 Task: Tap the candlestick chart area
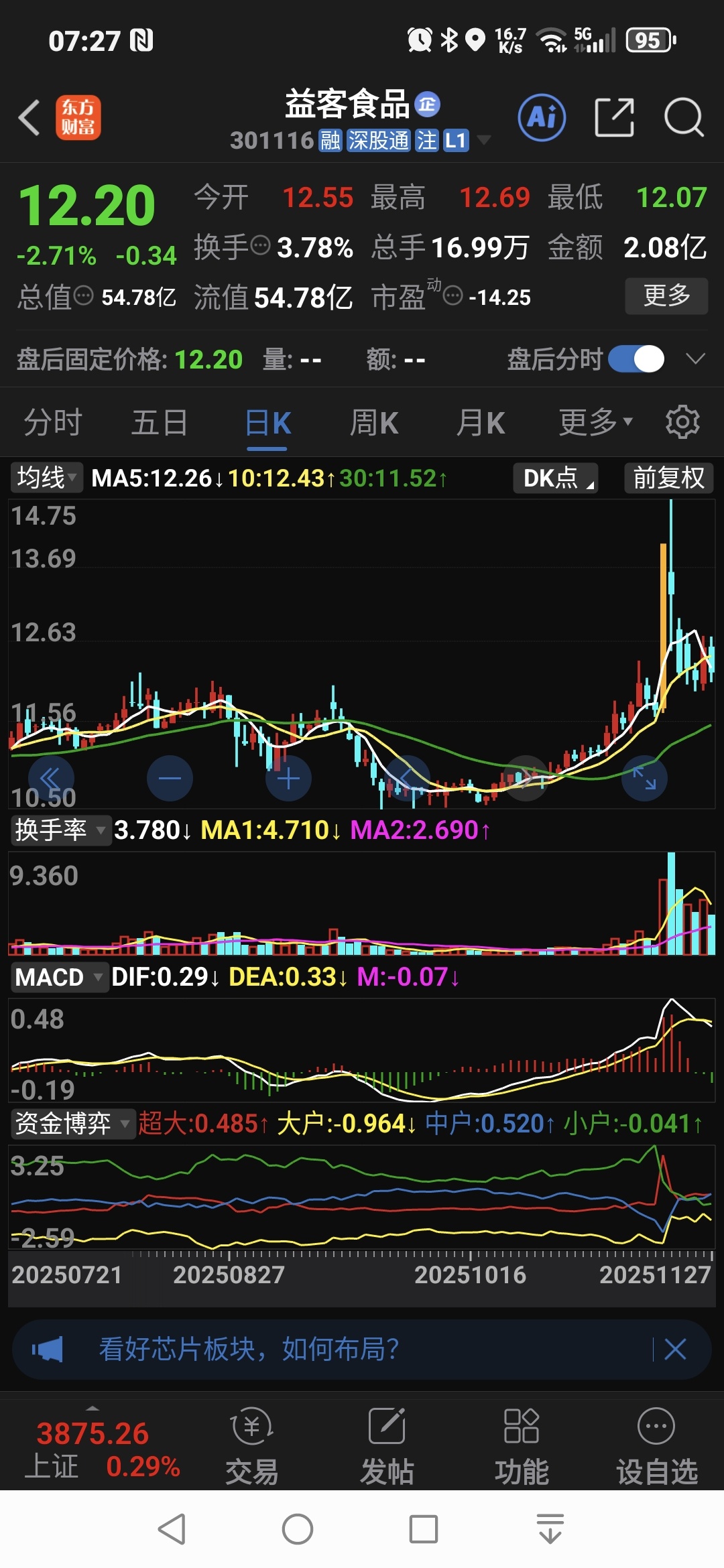coord(362,653)
